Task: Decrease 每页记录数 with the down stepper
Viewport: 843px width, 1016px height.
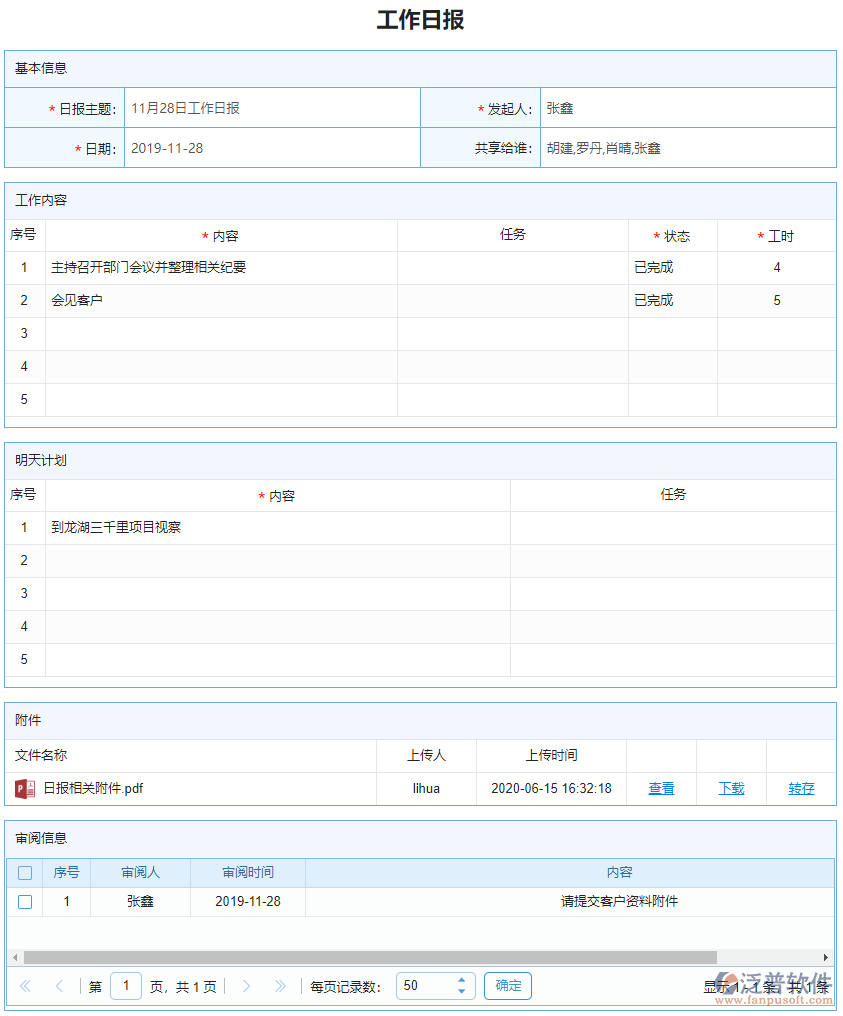Action: pos(461,991)
